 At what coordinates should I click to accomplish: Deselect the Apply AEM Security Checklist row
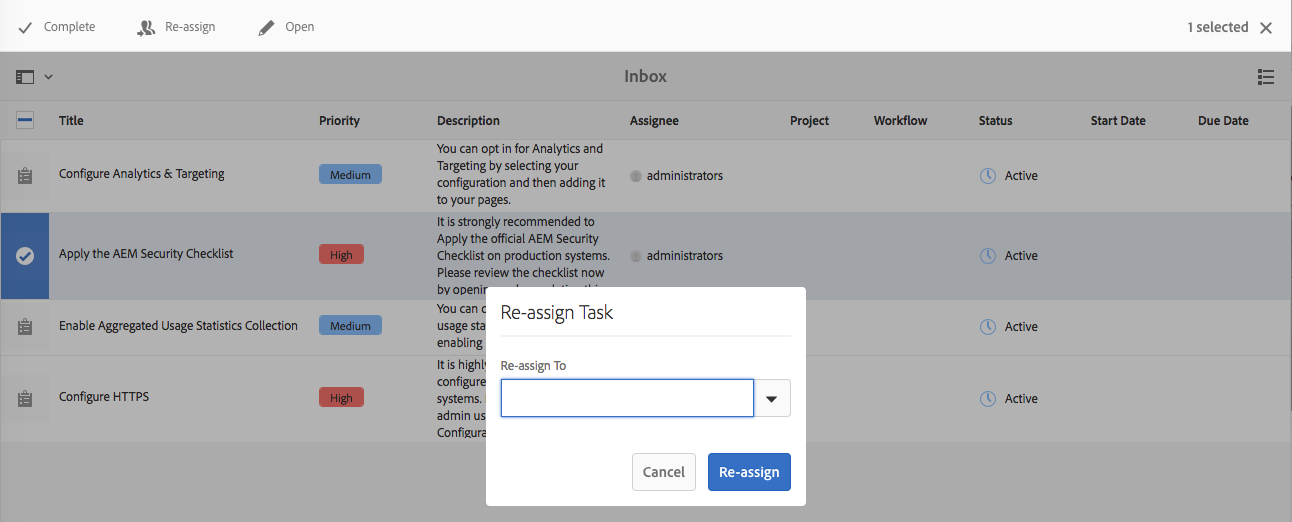tap(25, 256)
